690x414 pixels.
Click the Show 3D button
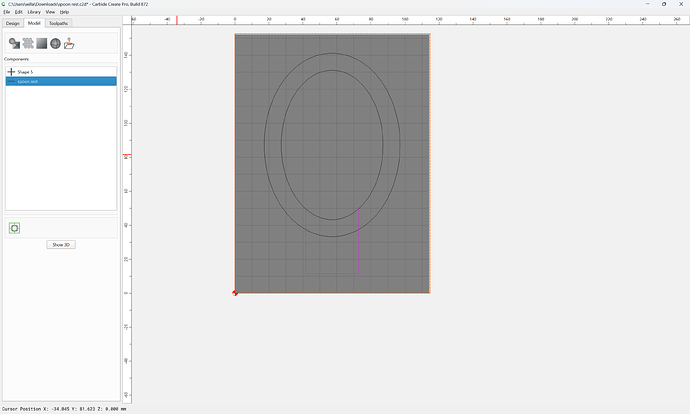61,245
